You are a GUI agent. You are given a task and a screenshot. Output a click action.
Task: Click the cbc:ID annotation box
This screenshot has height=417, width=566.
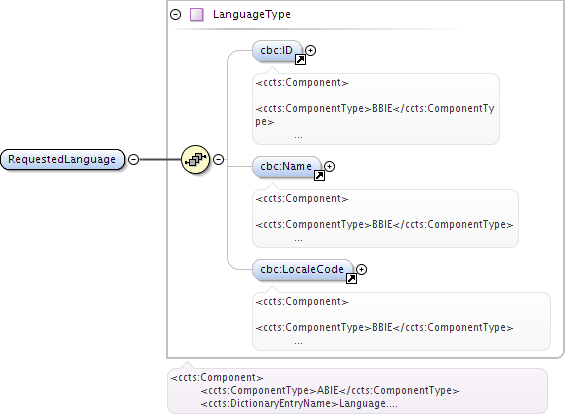pos(376,109)
